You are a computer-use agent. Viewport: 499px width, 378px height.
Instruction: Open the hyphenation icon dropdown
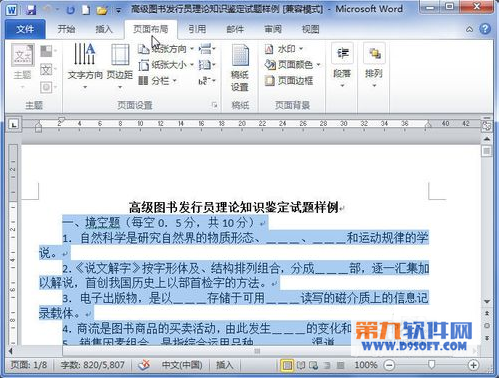tap(207, 81)
